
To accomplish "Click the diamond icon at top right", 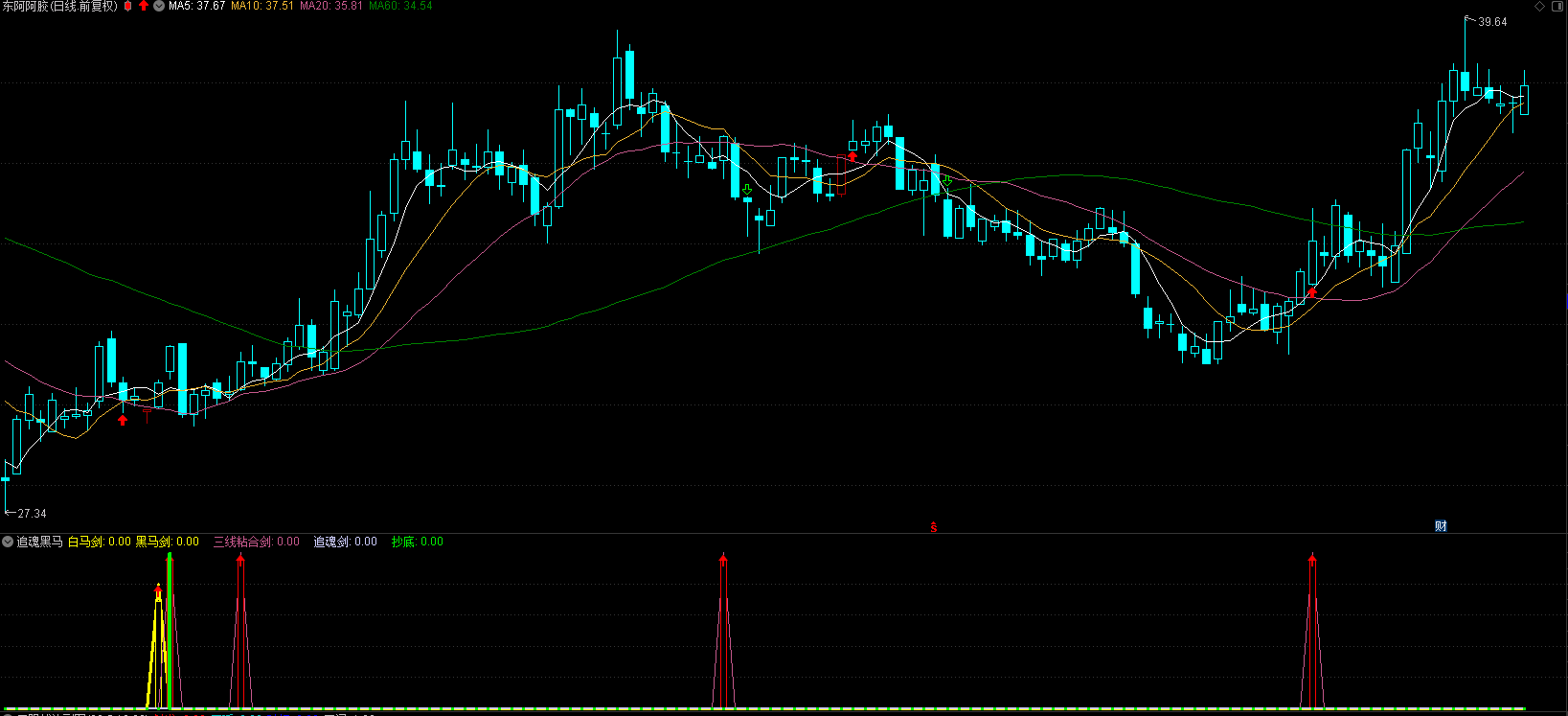I will click(x=1540, y=6).
